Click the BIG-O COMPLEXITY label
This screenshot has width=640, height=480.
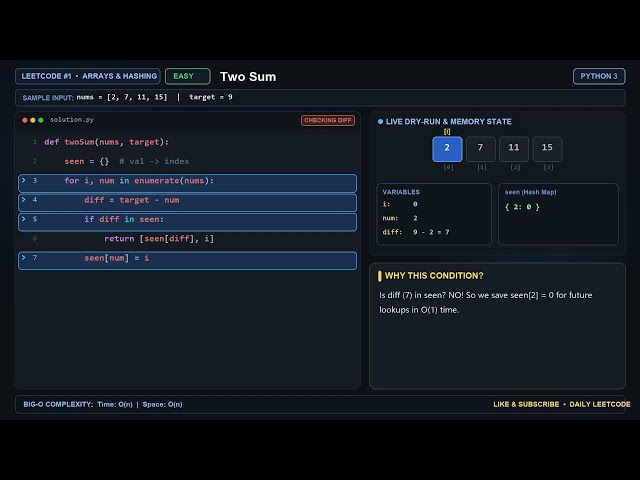(x=58, y=404)
